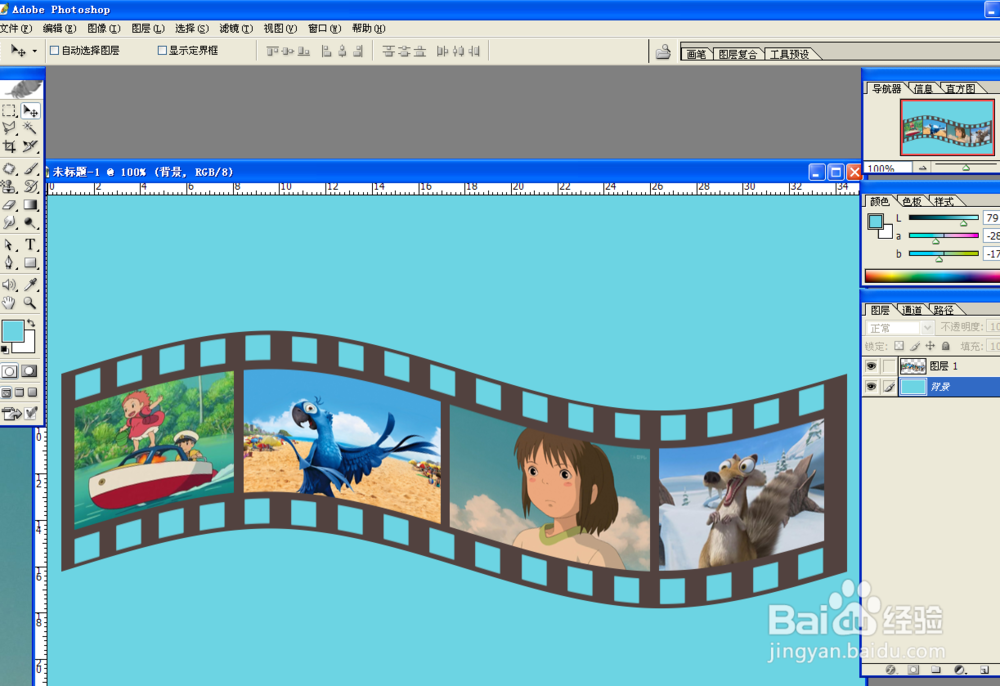Image resolution: width=1000 pixels, height=686 pixels.
Task: Select the Type tool
Action: (30, 245)
